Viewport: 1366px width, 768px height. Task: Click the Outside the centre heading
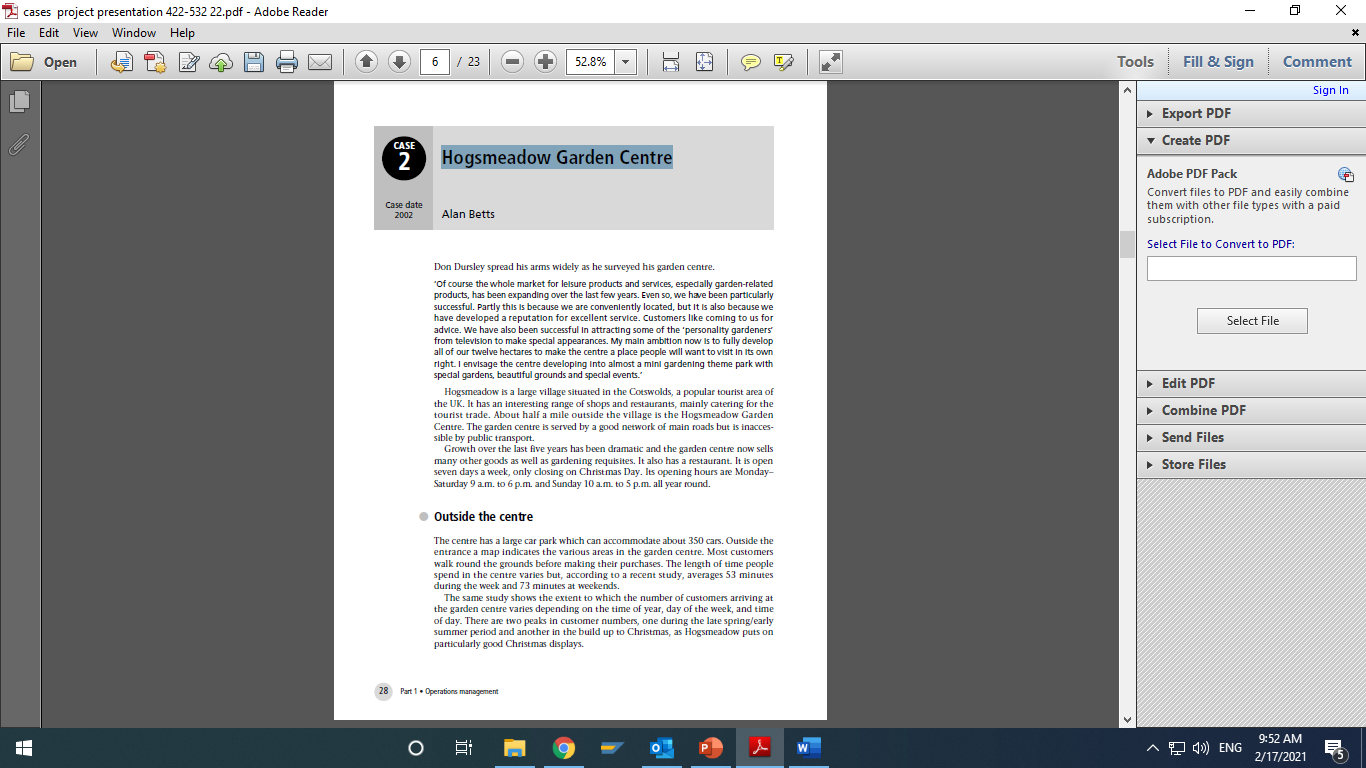point(483,517)
